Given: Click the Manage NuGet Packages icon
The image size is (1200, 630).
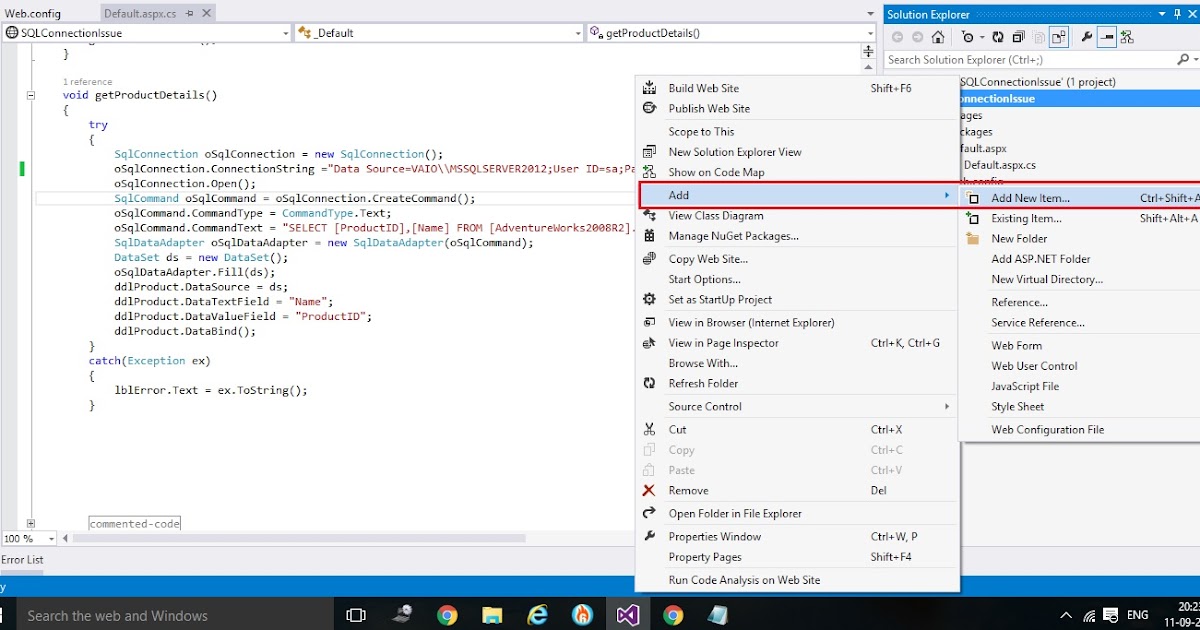Looking at the screenshot, I should pos(651,236).
